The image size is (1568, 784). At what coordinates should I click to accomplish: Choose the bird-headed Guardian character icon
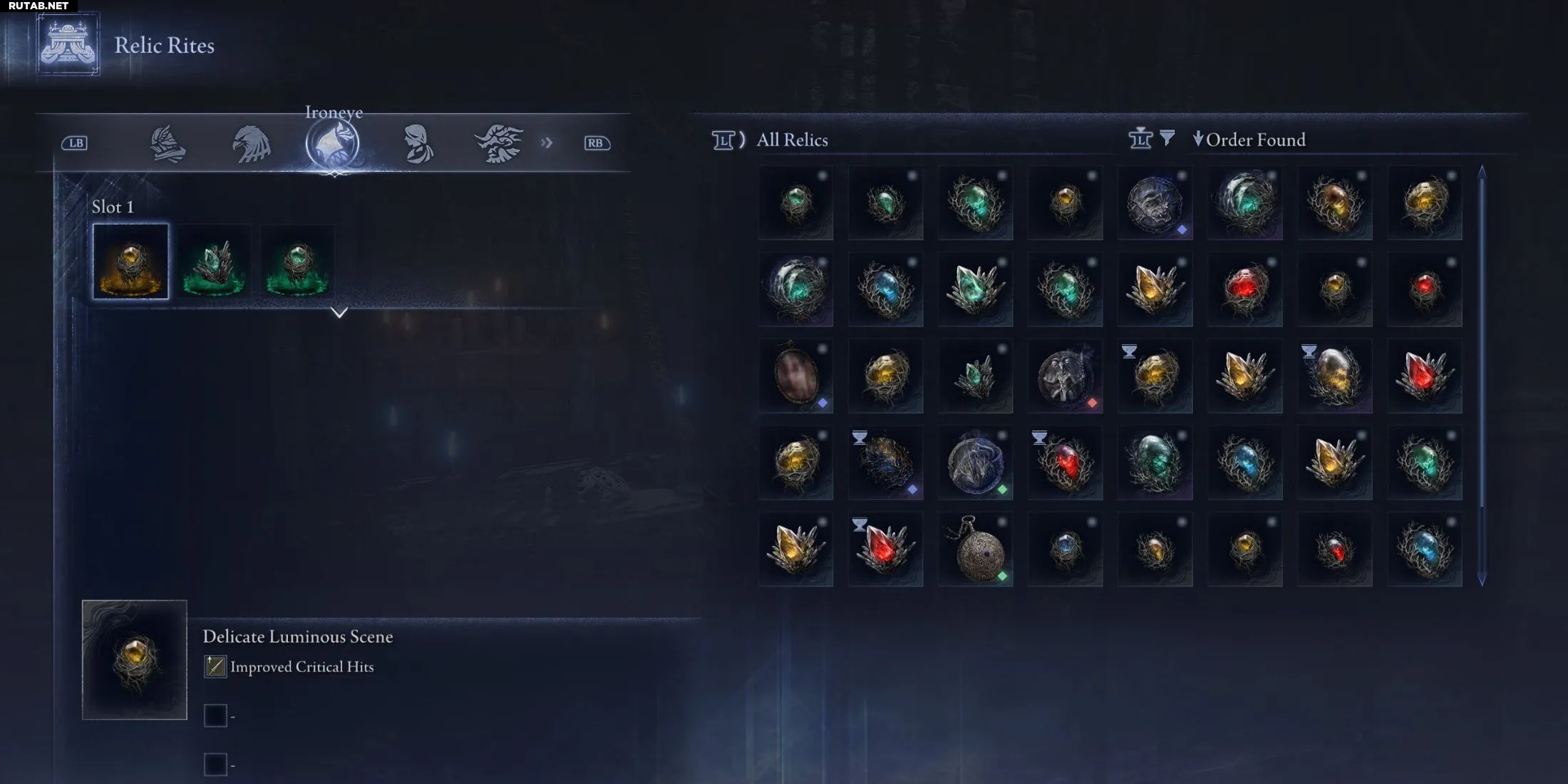click(x=251, y=143)
